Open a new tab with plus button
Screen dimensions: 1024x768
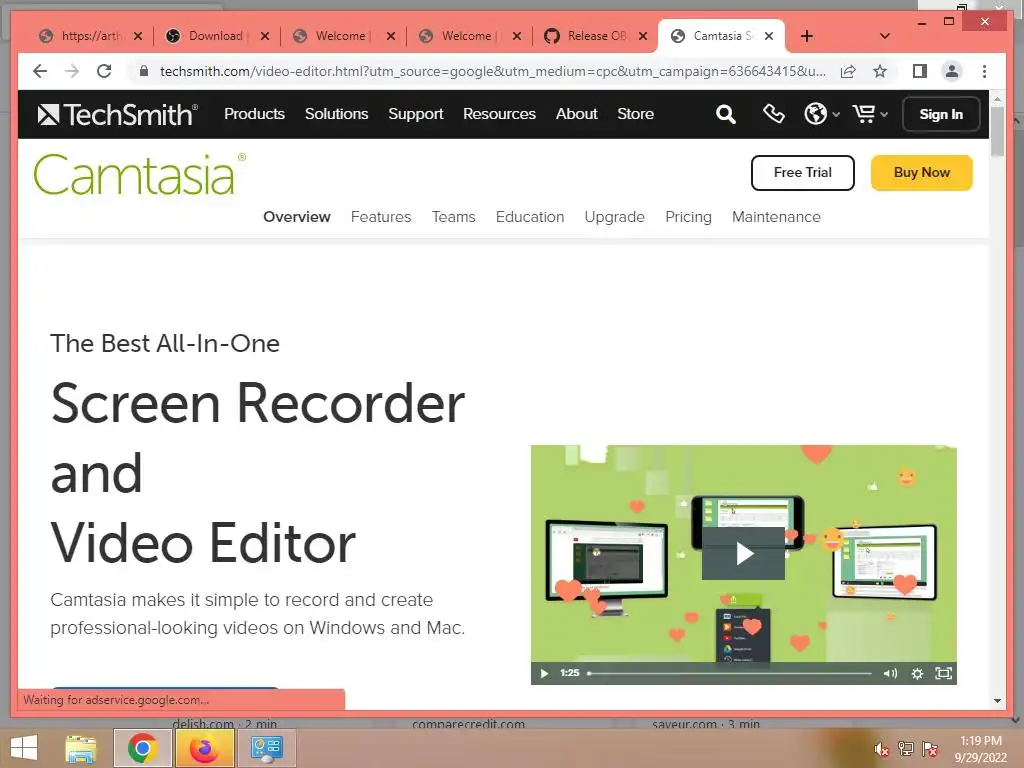807,36
